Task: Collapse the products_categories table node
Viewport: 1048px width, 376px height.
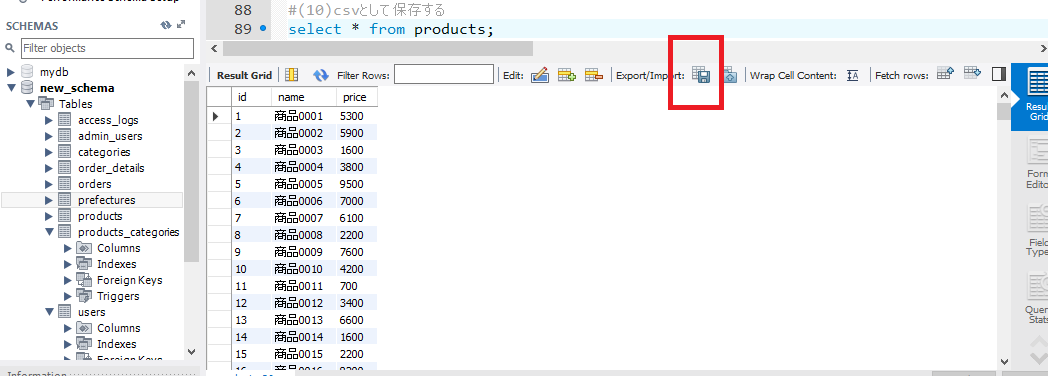Action: pos(49,232)
